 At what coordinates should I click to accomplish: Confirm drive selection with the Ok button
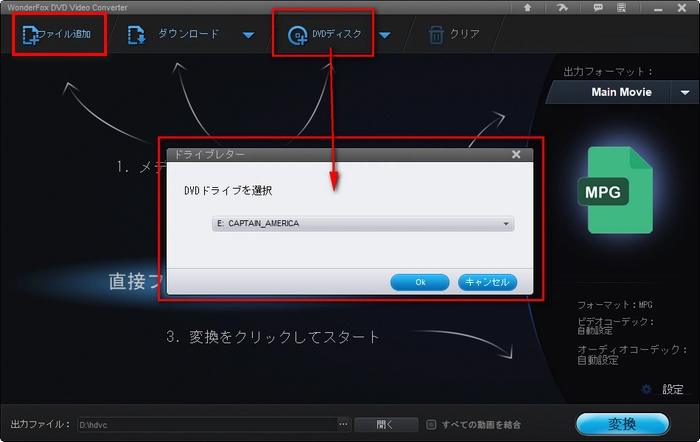(x=420, y=282)
